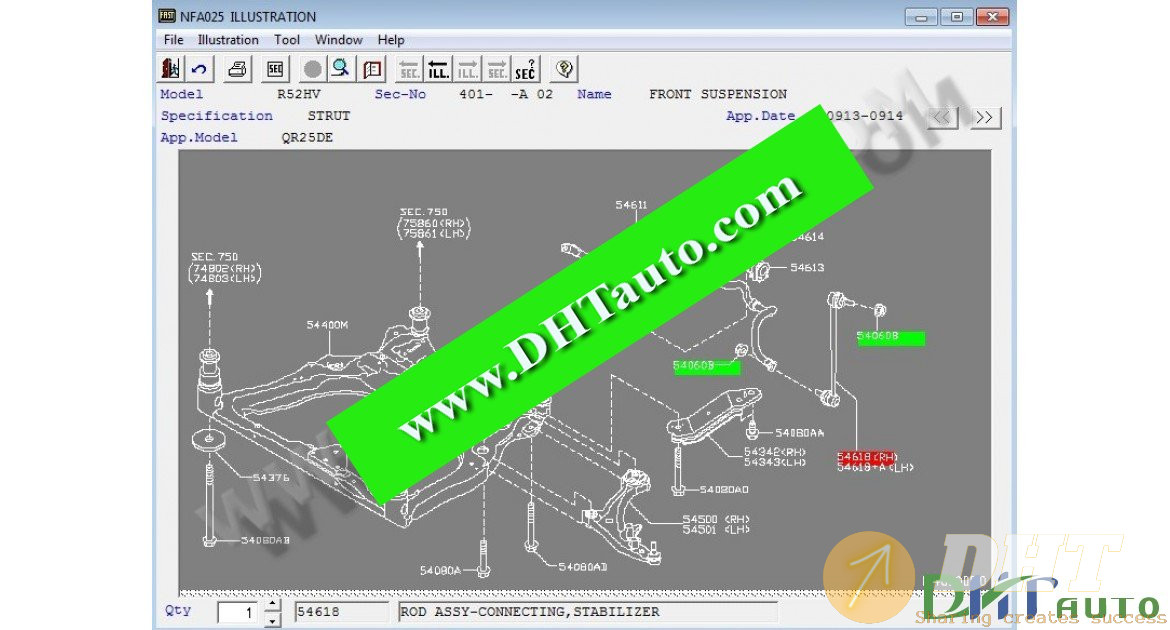Select part label 54080AD
Screen dimensions: 1170x630
click(583, 567)
